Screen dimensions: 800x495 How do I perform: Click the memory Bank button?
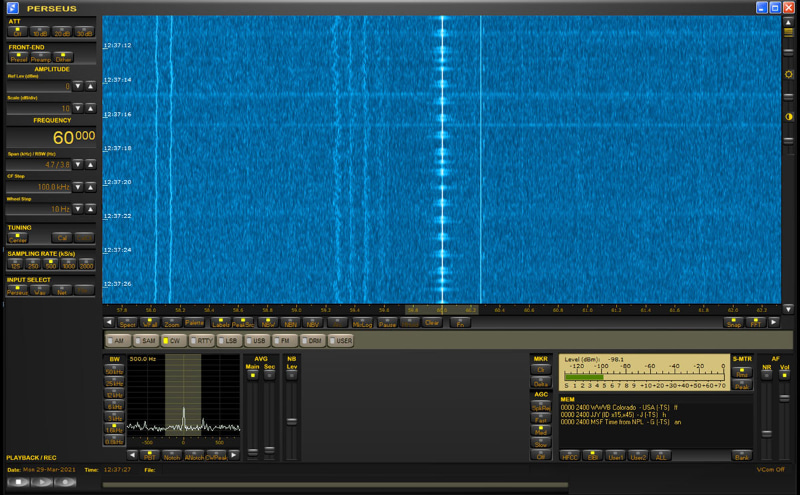point(742,456)
